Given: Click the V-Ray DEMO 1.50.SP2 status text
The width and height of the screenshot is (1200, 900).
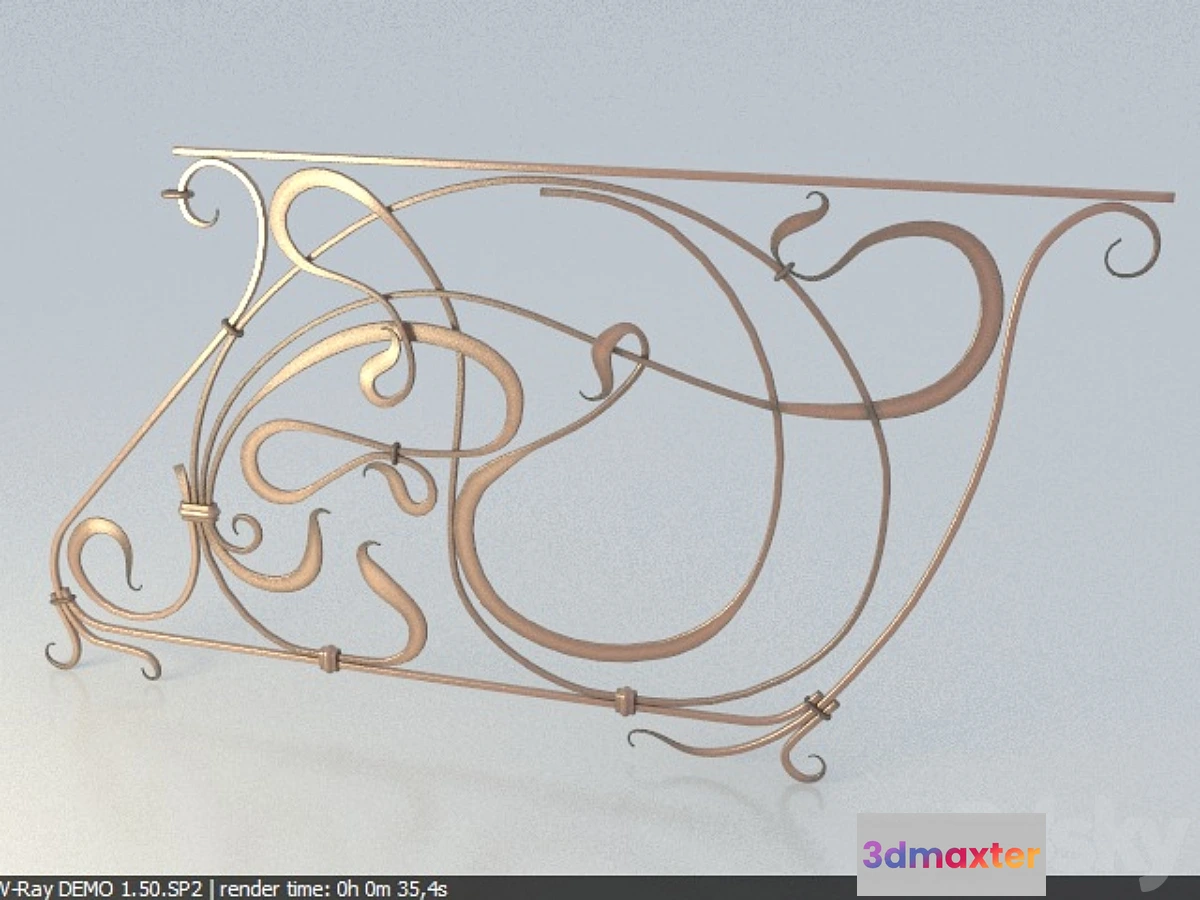Looking at the screenshot, I should (103, 888).
